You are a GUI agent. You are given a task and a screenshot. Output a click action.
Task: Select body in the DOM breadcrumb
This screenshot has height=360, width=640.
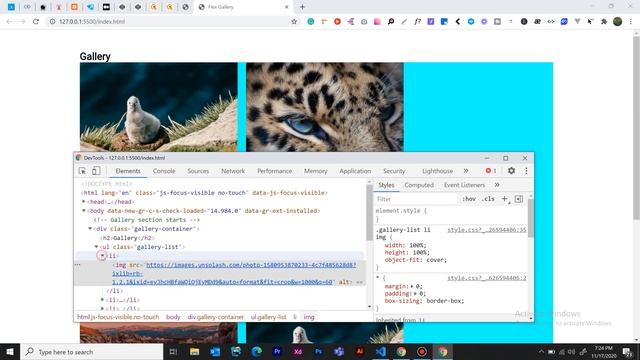(x=173, y=317)
